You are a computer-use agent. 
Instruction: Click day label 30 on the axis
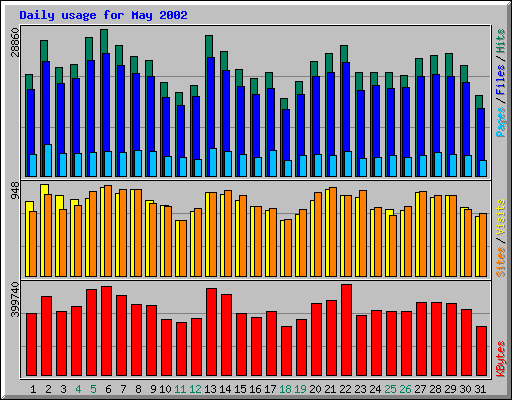(465, 389)
